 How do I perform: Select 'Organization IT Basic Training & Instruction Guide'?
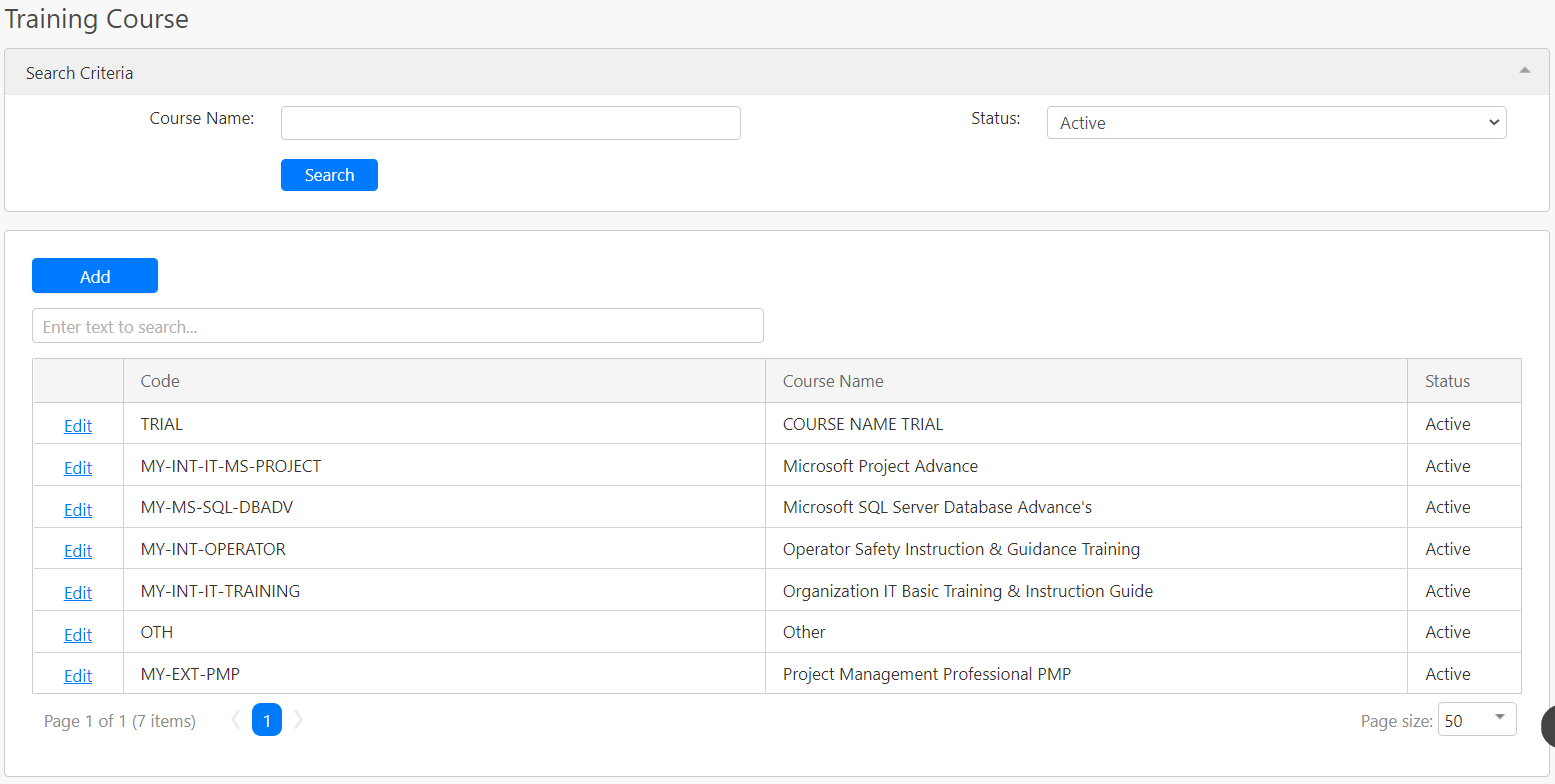(1086, 591)
